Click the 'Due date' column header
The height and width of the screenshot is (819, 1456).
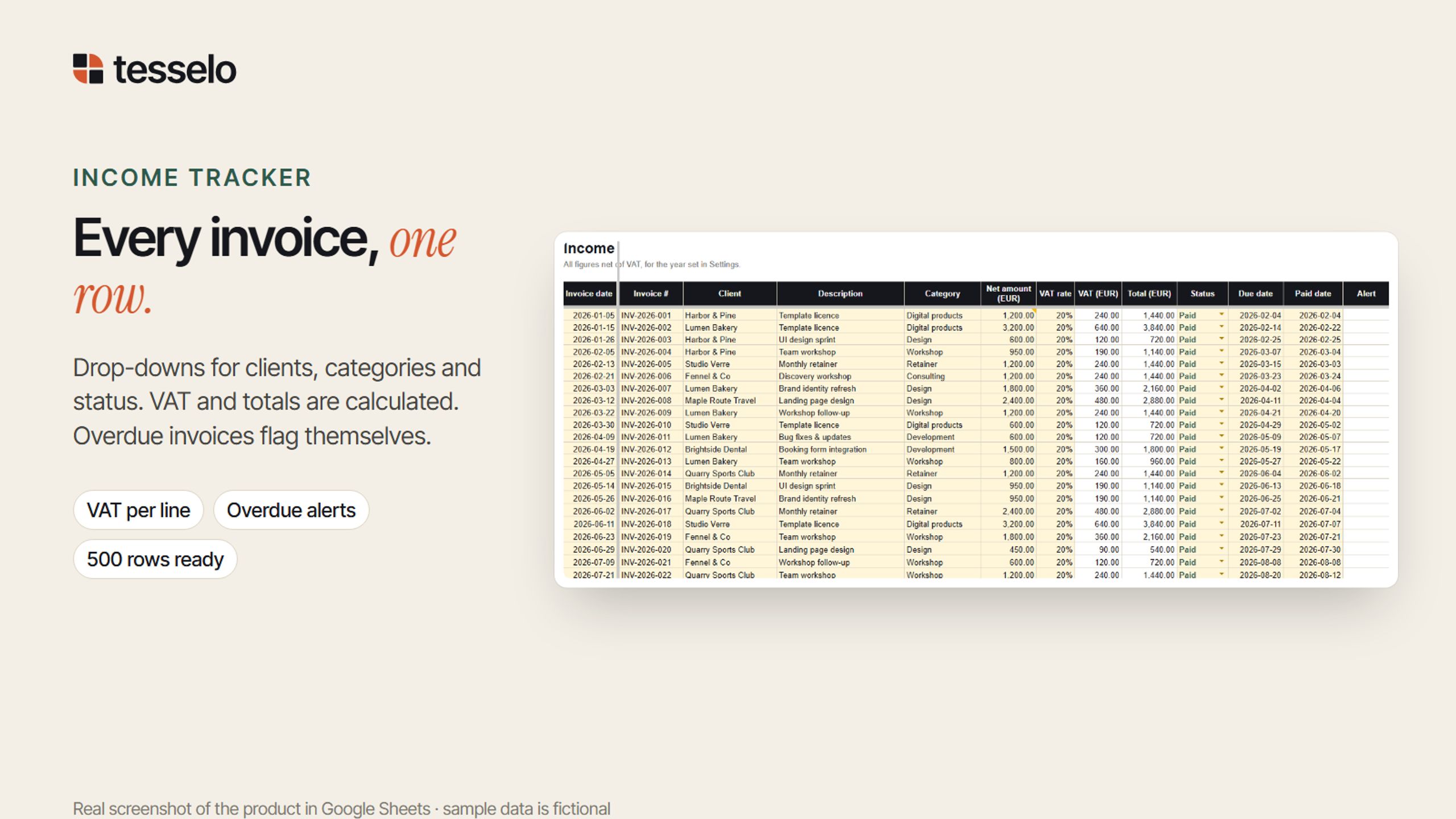pyautogui.click(x=1255, y=293)
